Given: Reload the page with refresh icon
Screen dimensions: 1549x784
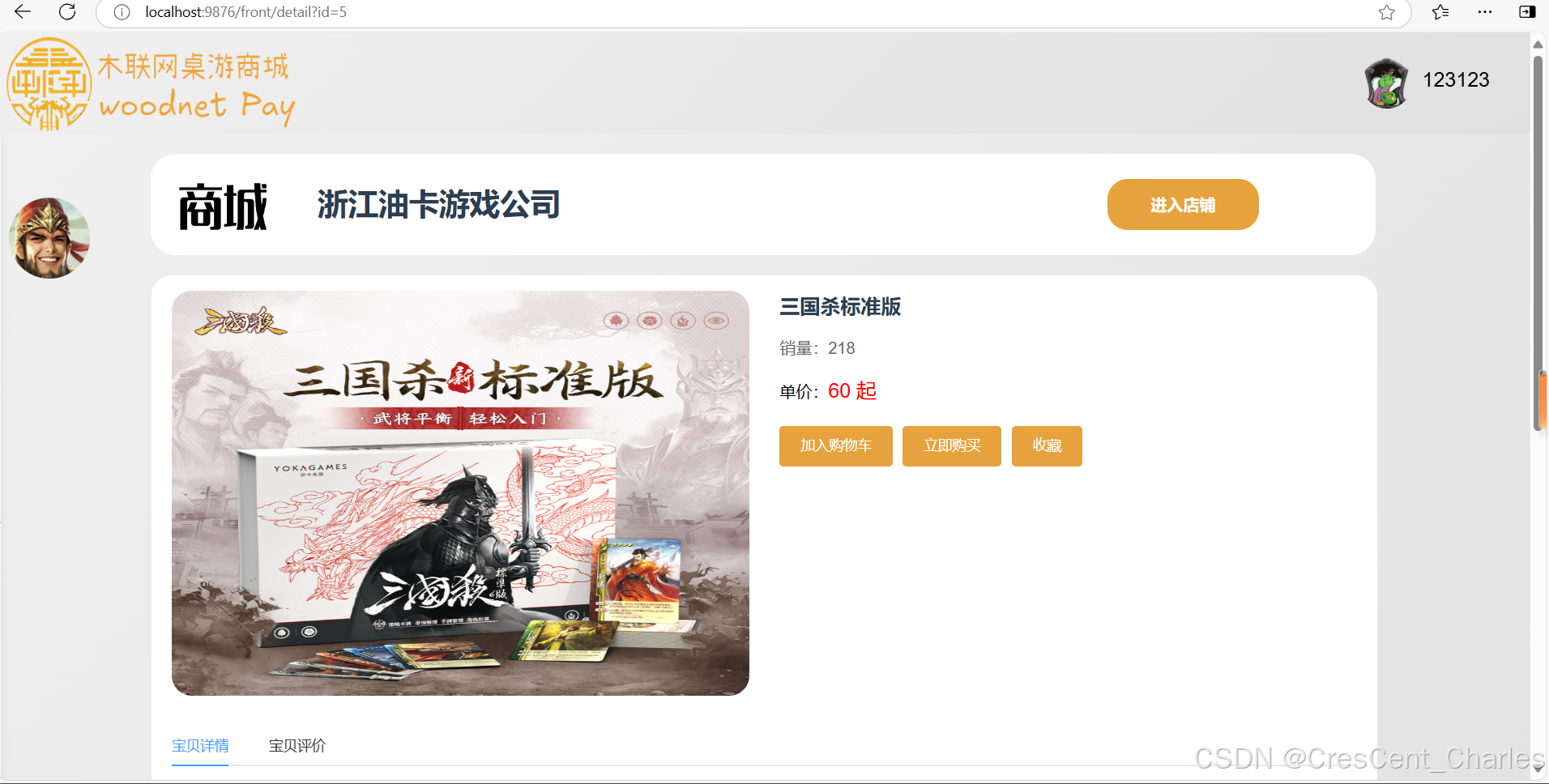Looking at the screenshot, I should [67, 12].
